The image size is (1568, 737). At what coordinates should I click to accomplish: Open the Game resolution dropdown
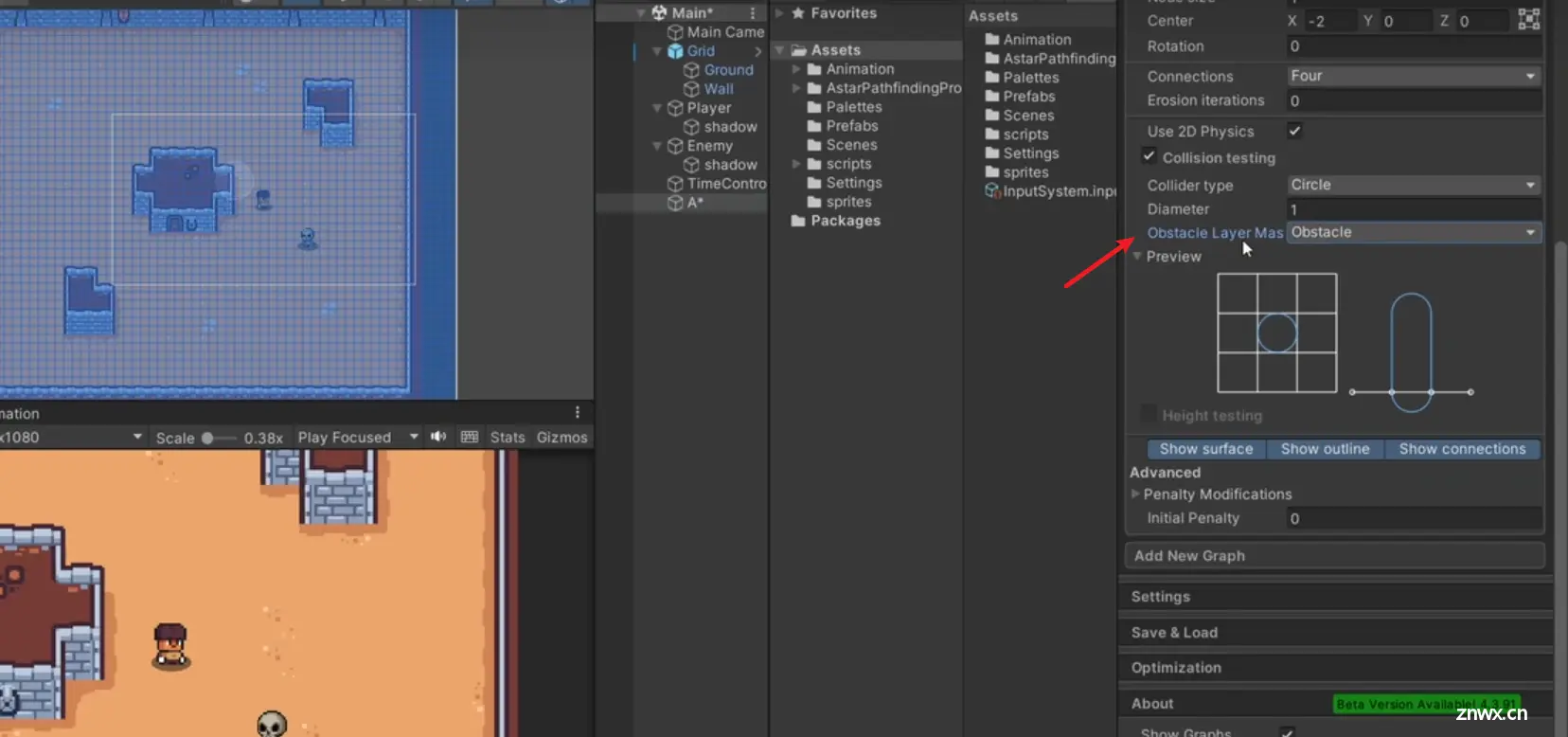72,437
